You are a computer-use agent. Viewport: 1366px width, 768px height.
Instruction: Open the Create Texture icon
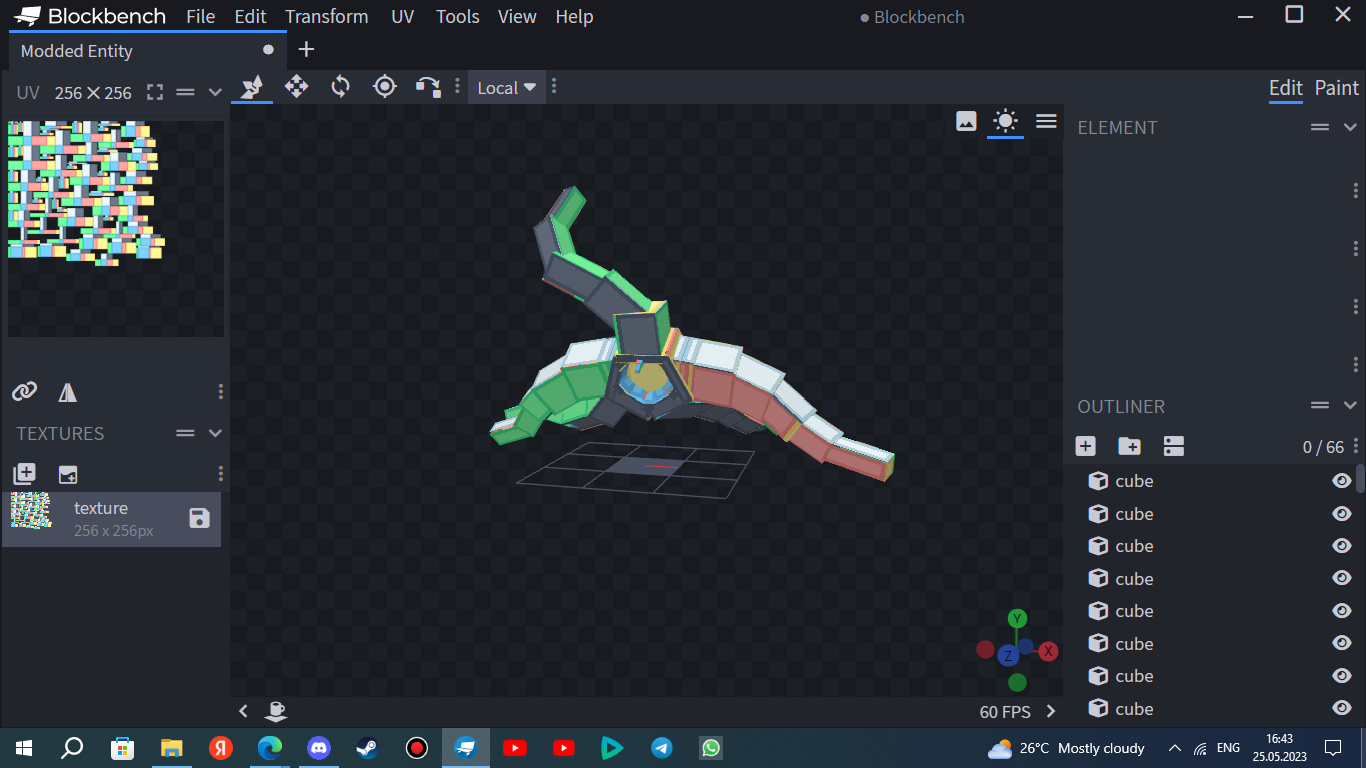pyautogui.click(x=24, y=473)
